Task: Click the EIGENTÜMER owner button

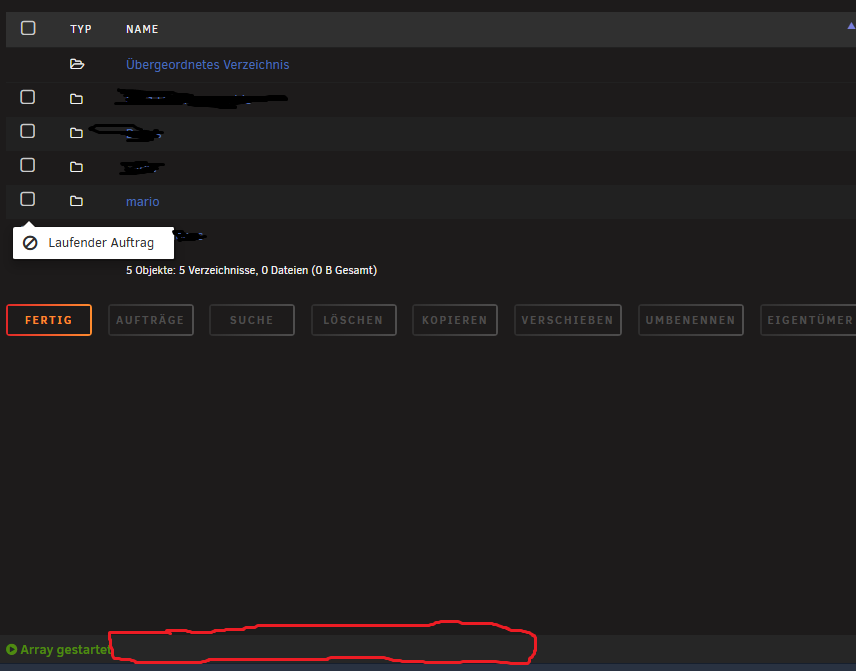Action: click(x=809, y=320)
